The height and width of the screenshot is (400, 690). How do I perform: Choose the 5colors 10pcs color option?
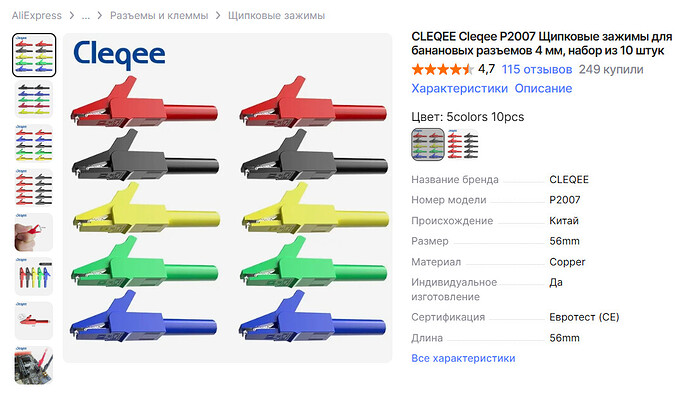pyautogui.click(x=428, y=144)
